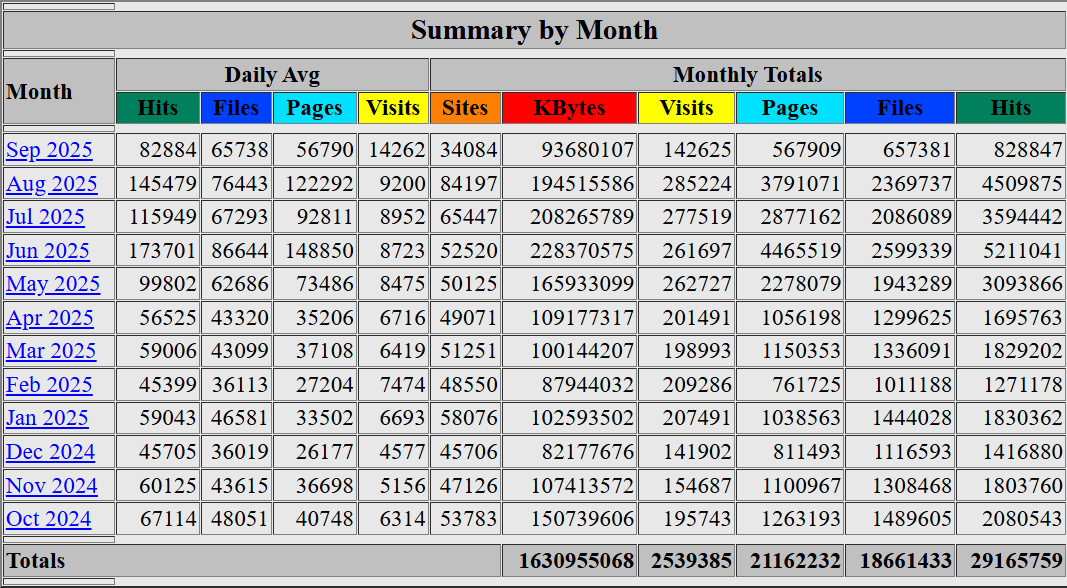Click the Jun 2025 monthly hits value 5211041
The width and height of the screenshot is (1067, 588).
point(1022,250)
